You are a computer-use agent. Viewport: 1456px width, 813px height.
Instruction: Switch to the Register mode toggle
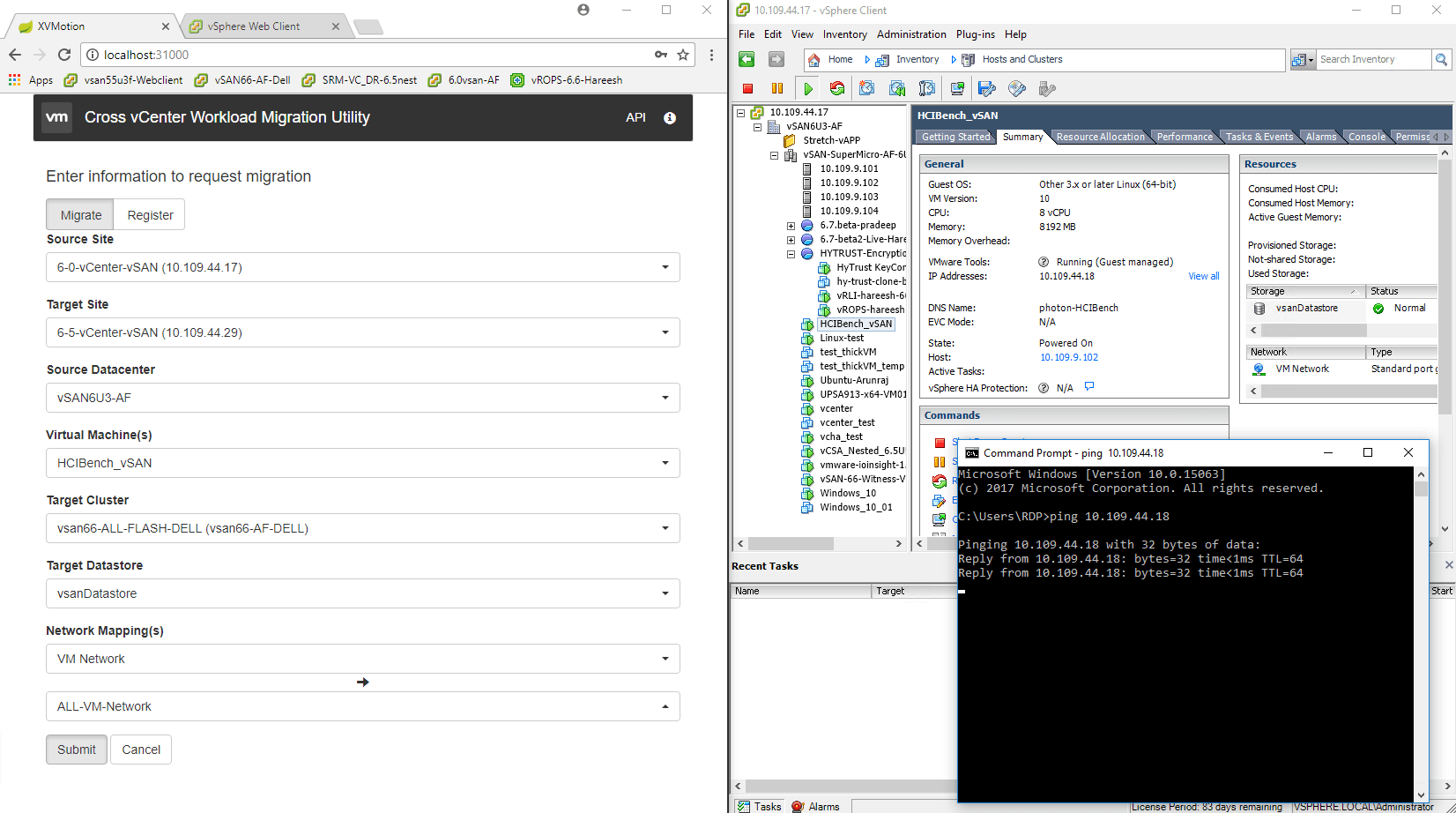pos(150,215)
